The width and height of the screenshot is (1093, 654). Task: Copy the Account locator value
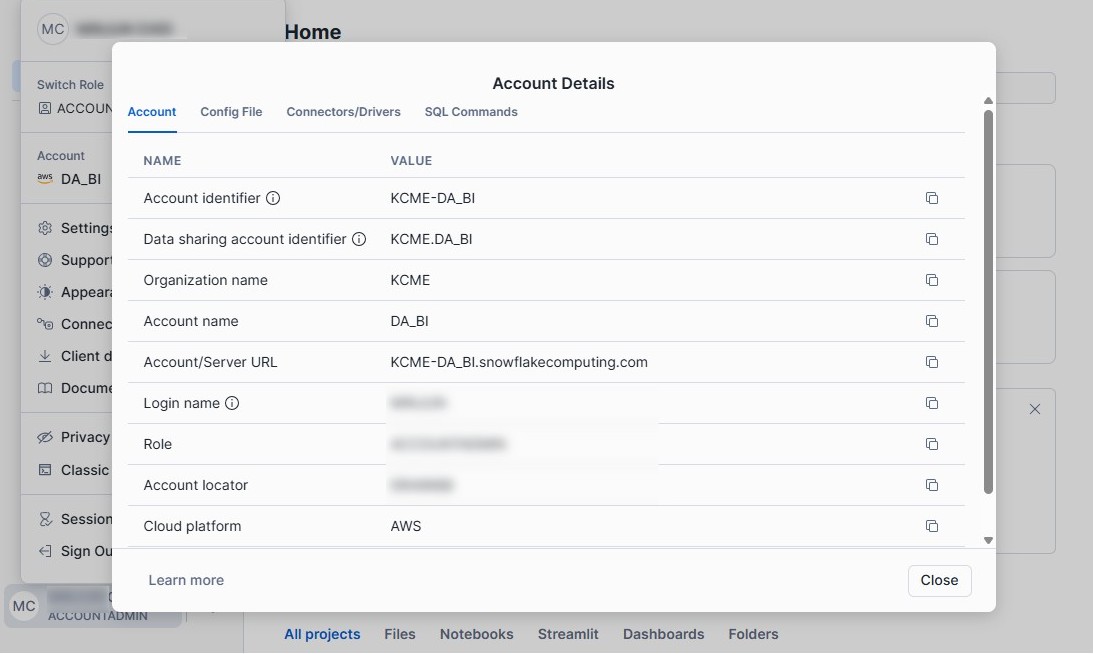[931, 485]
